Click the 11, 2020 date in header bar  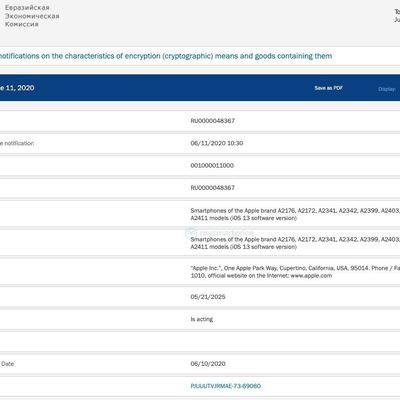tap(20, 88)
